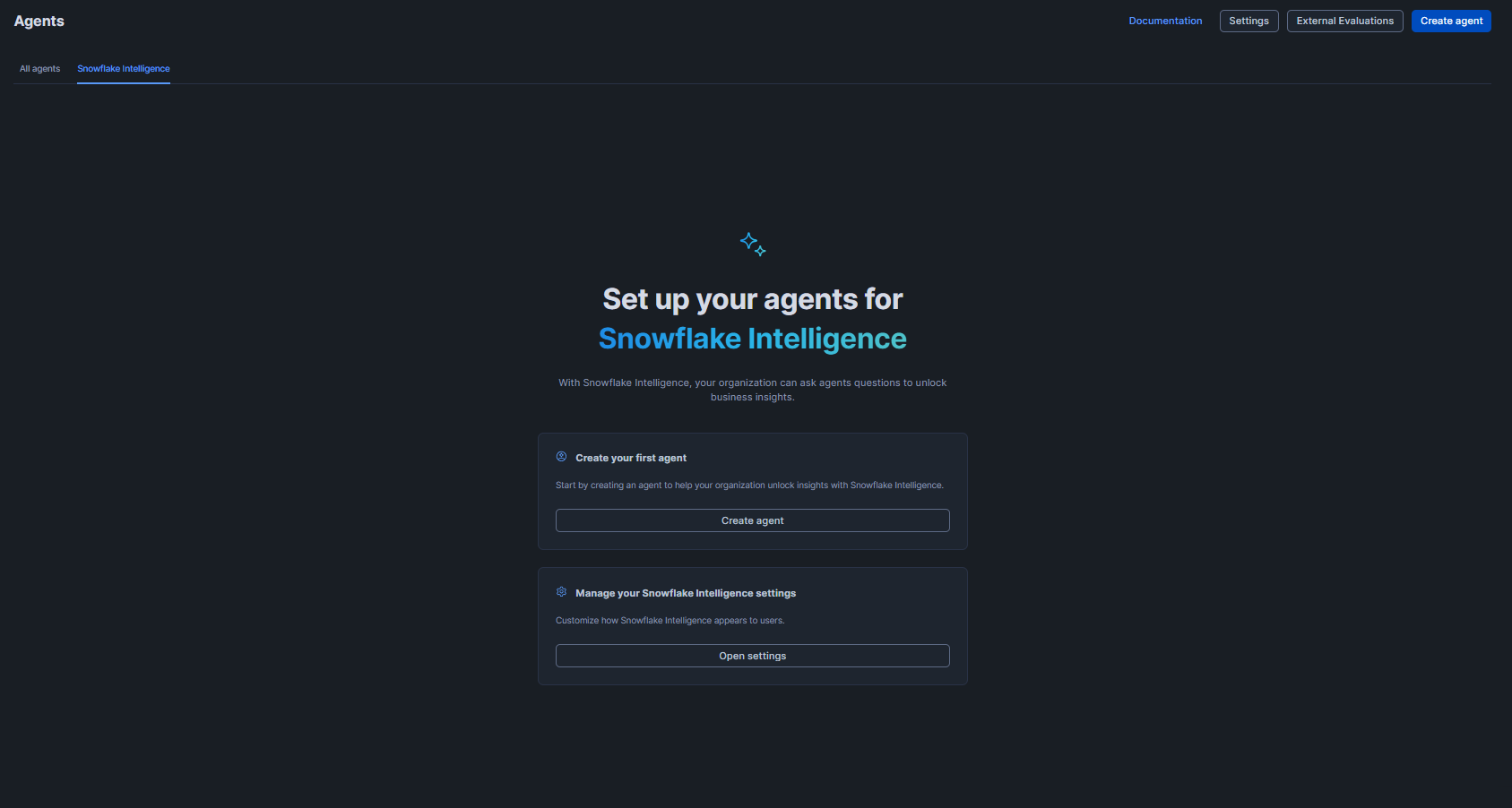The image size is (1512, 808).
Task: Click 'Manage your Snowflake Intelligence settings' title
Action: [x=686, y=593]
